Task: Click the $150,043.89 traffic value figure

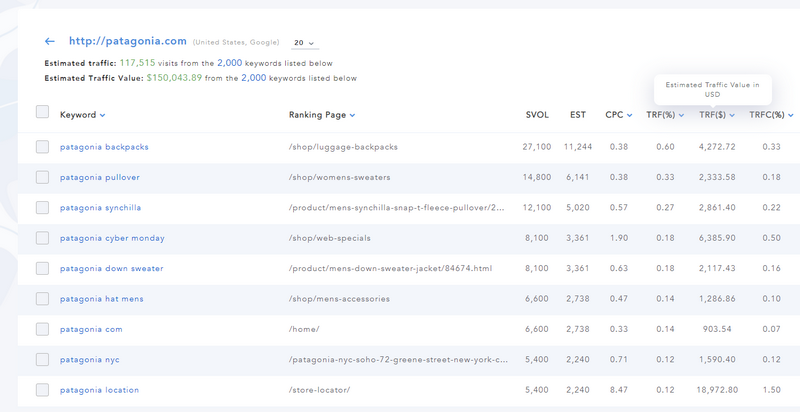Action: point(174,78)
